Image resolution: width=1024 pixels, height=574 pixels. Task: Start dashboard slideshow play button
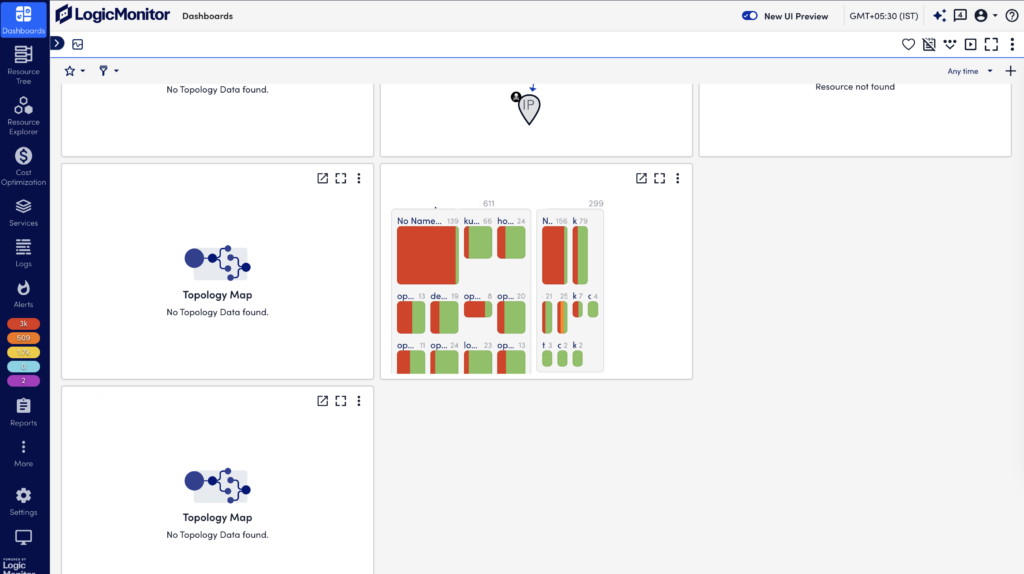970,44
